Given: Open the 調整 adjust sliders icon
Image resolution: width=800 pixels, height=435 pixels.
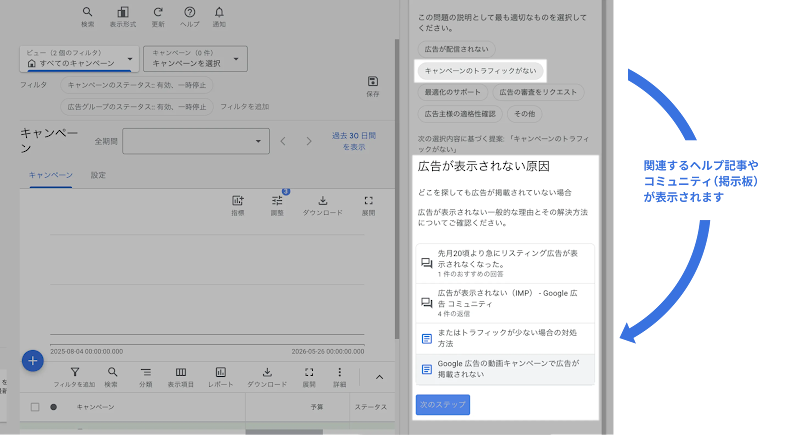Looking at the screenshot, I should click(277, 200).
